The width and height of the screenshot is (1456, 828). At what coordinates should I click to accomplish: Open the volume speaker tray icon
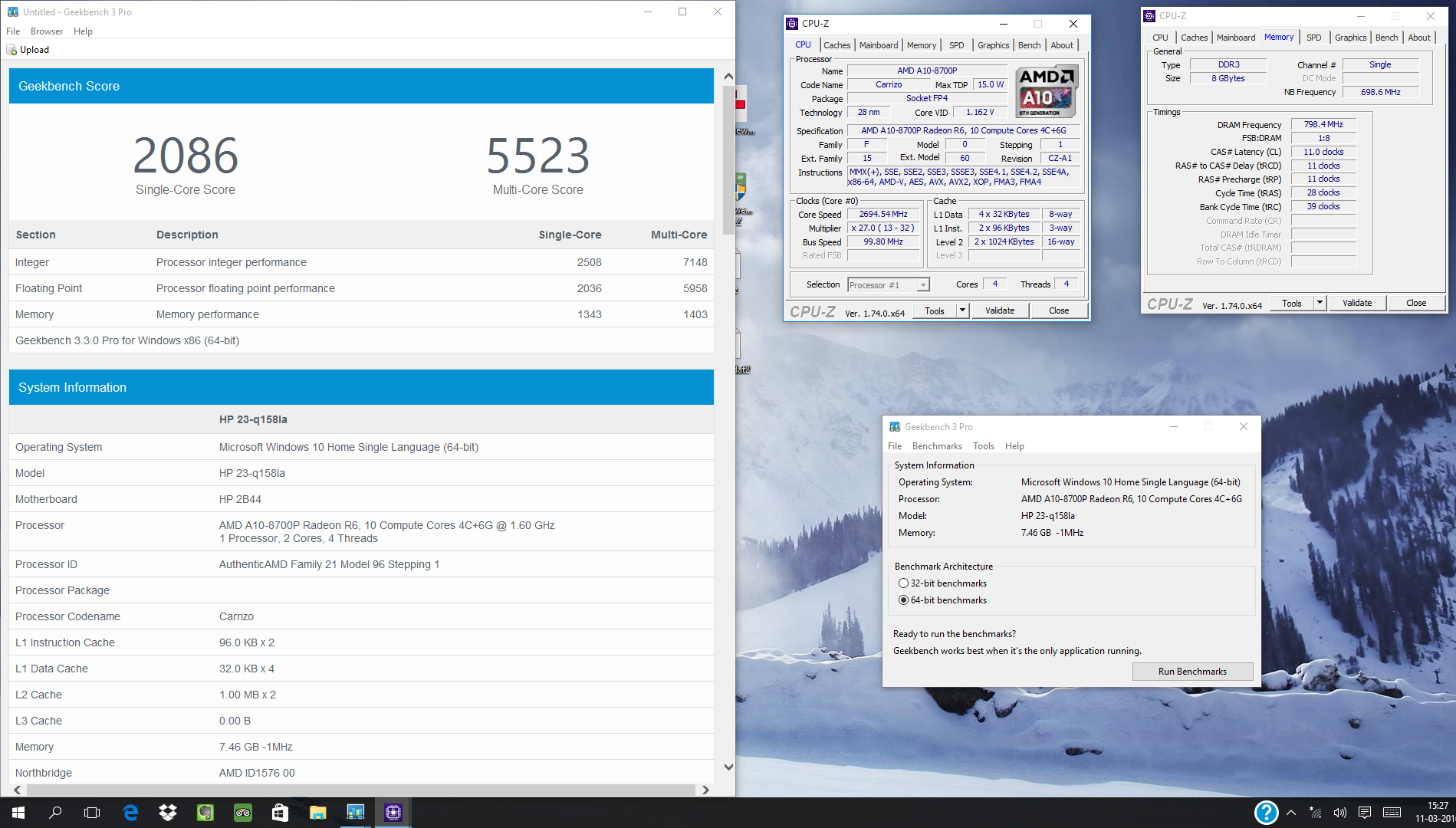pos(1340,813)
